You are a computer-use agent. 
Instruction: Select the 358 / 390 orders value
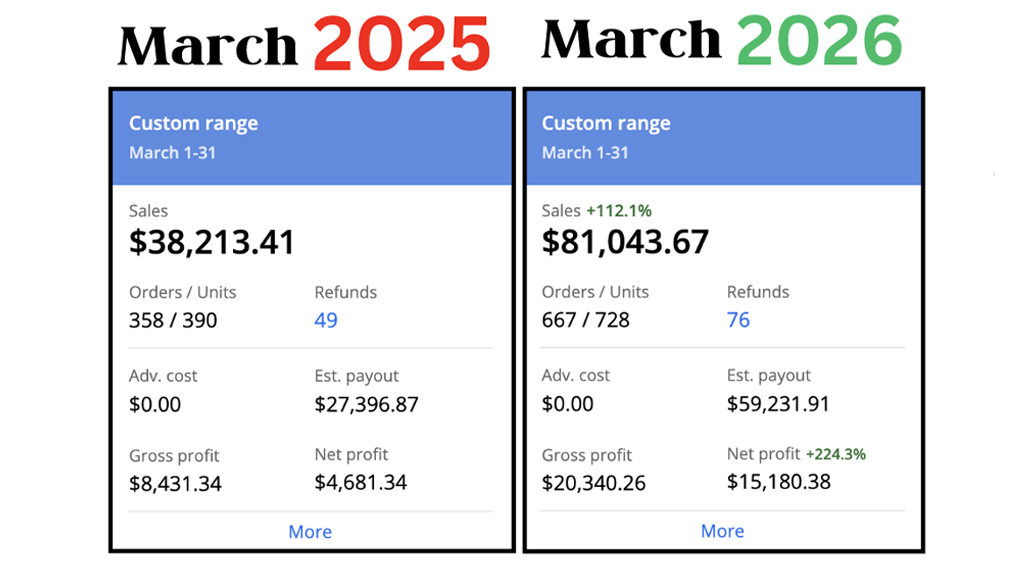[x=173, y=321]
